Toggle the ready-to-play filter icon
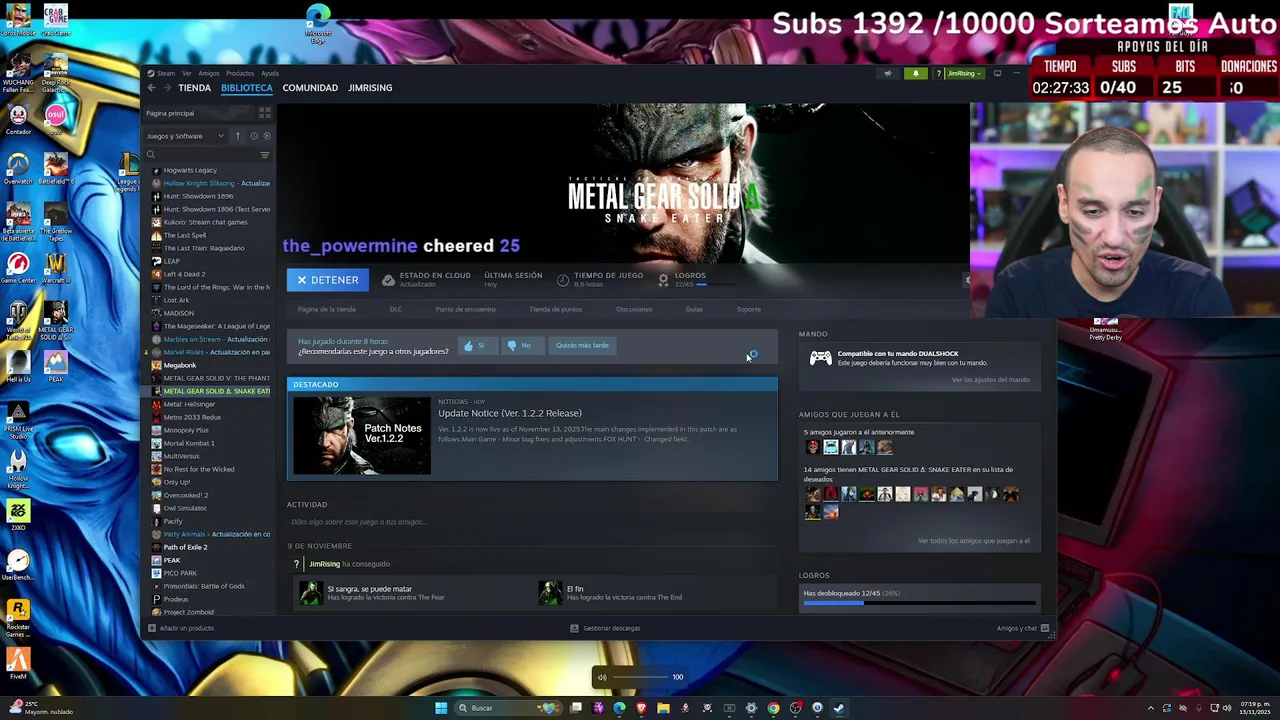This screenshot has height=720, width=1280. 266,136
